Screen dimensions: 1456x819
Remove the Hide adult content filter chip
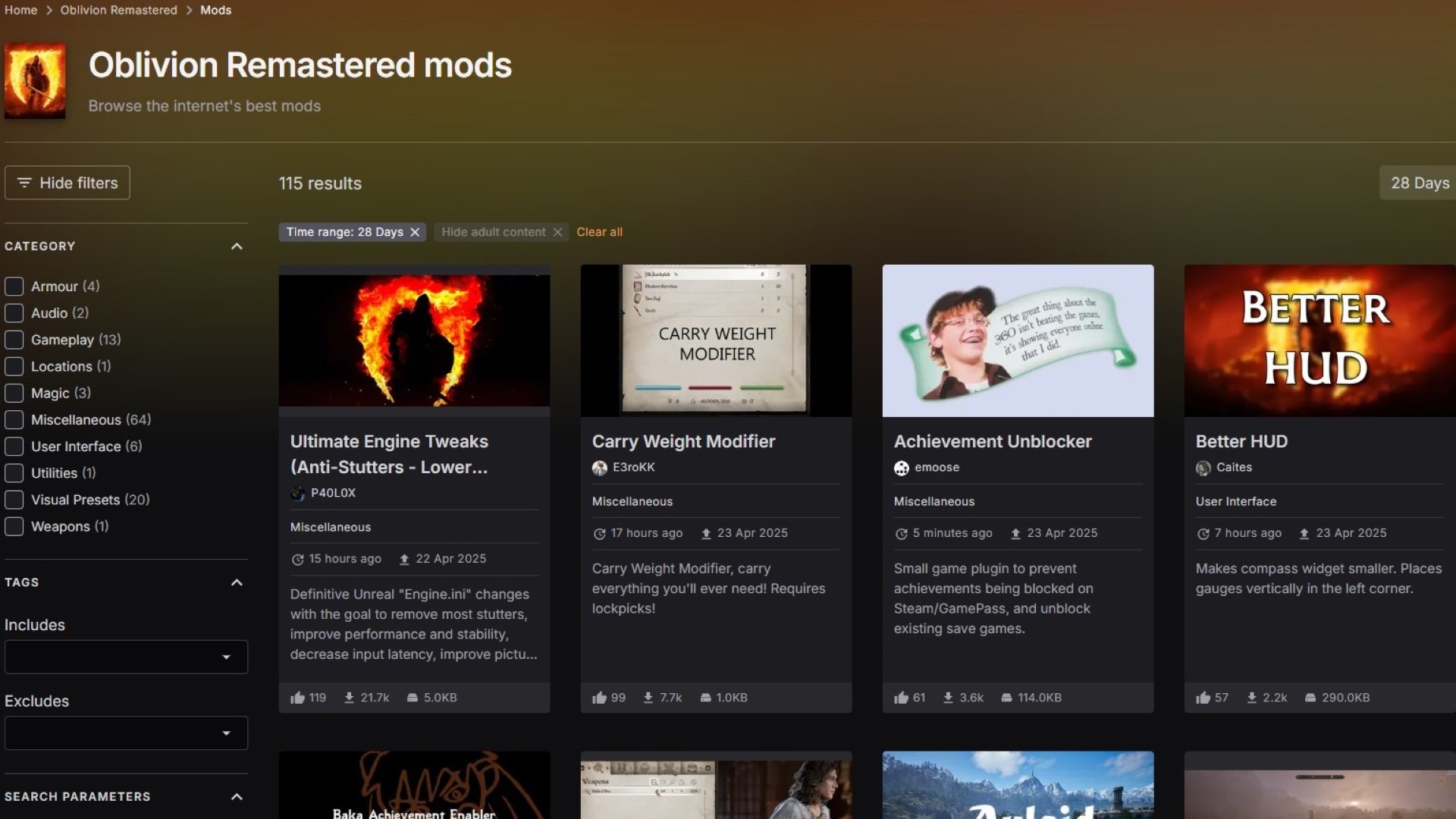pos(557,232)
